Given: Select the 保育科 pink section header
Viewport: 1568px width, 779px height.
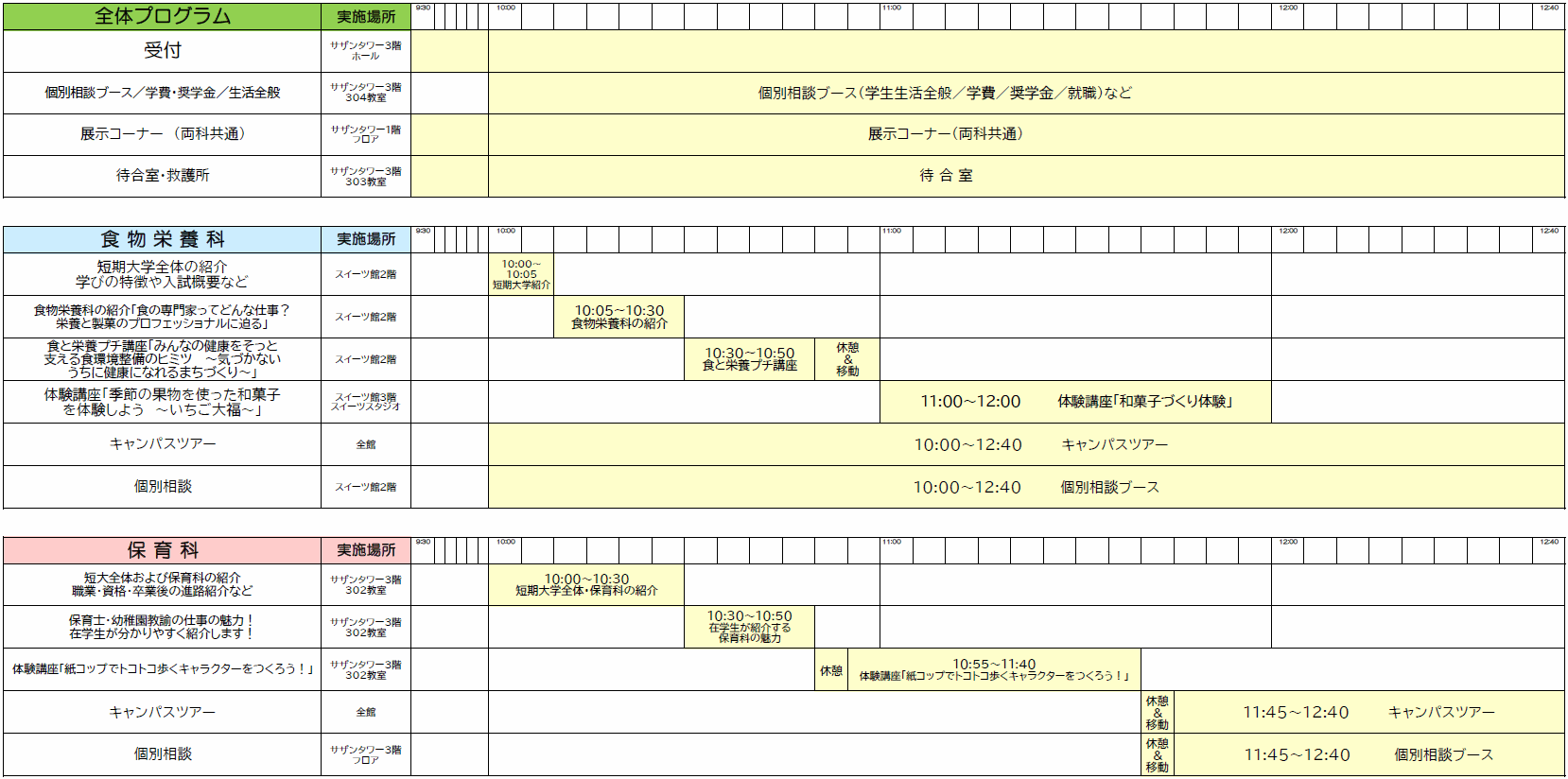Looking at the screenshot, I should (162, 550).
